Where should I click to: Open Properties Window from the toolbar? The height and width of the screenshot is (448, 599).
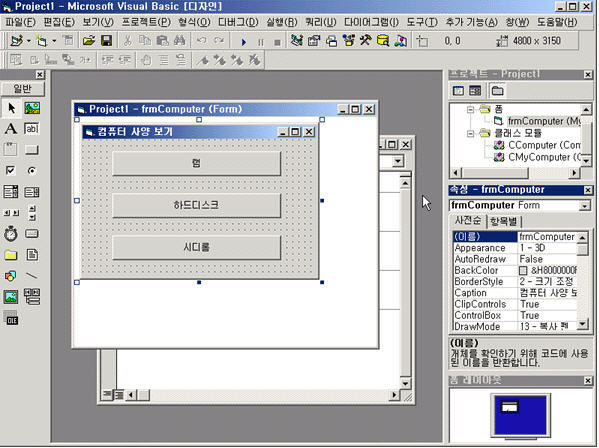[314, 40]
